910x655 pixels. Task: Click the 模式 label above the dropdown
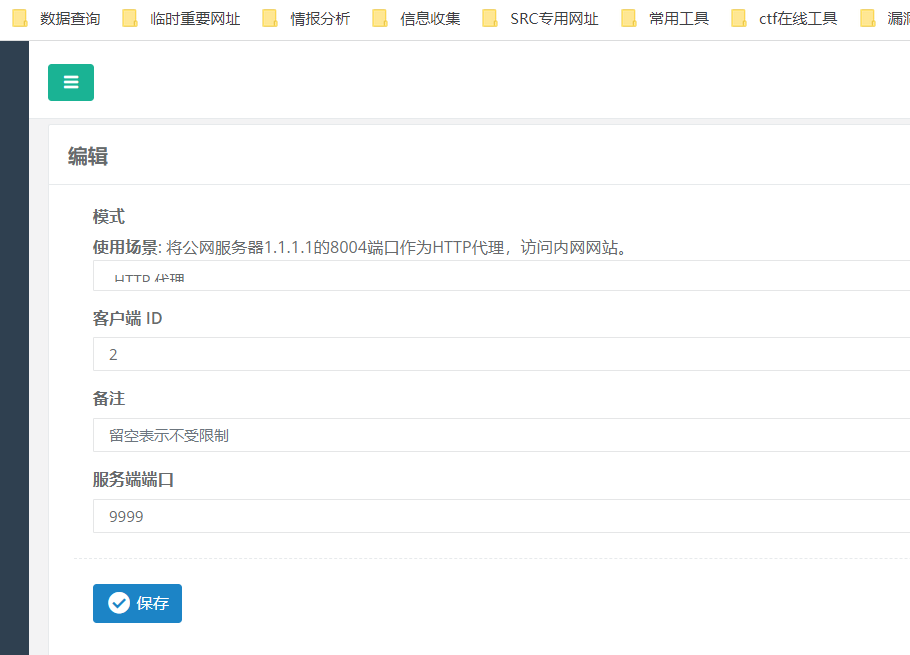109,217
